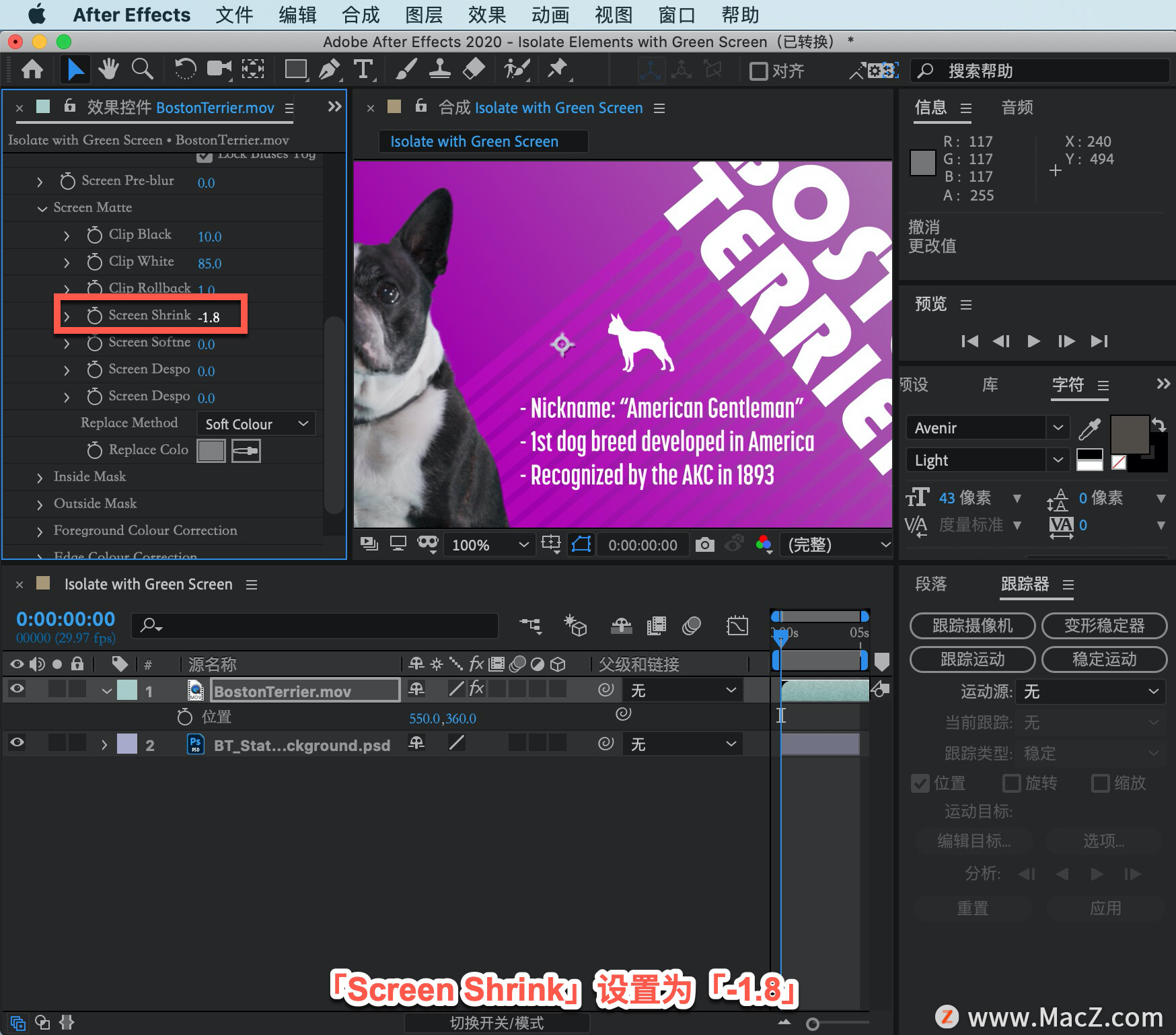Image resolution: width=1176 pixels, height=1035 pixels.
Task: Click the Character fill colour swatch
Action: click(1130, 435)
